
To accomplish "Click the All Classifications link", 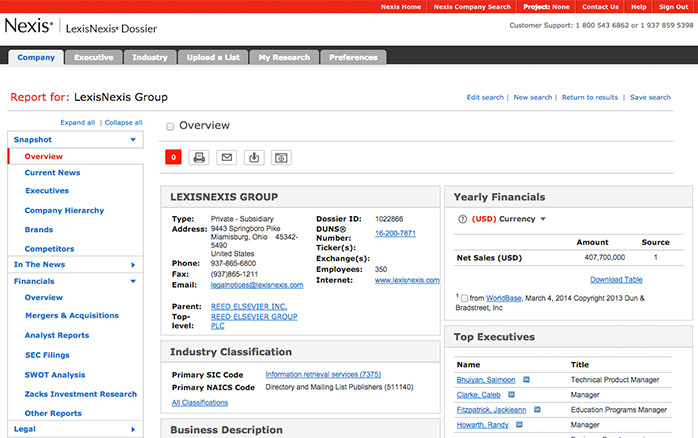I will [200, 402].
